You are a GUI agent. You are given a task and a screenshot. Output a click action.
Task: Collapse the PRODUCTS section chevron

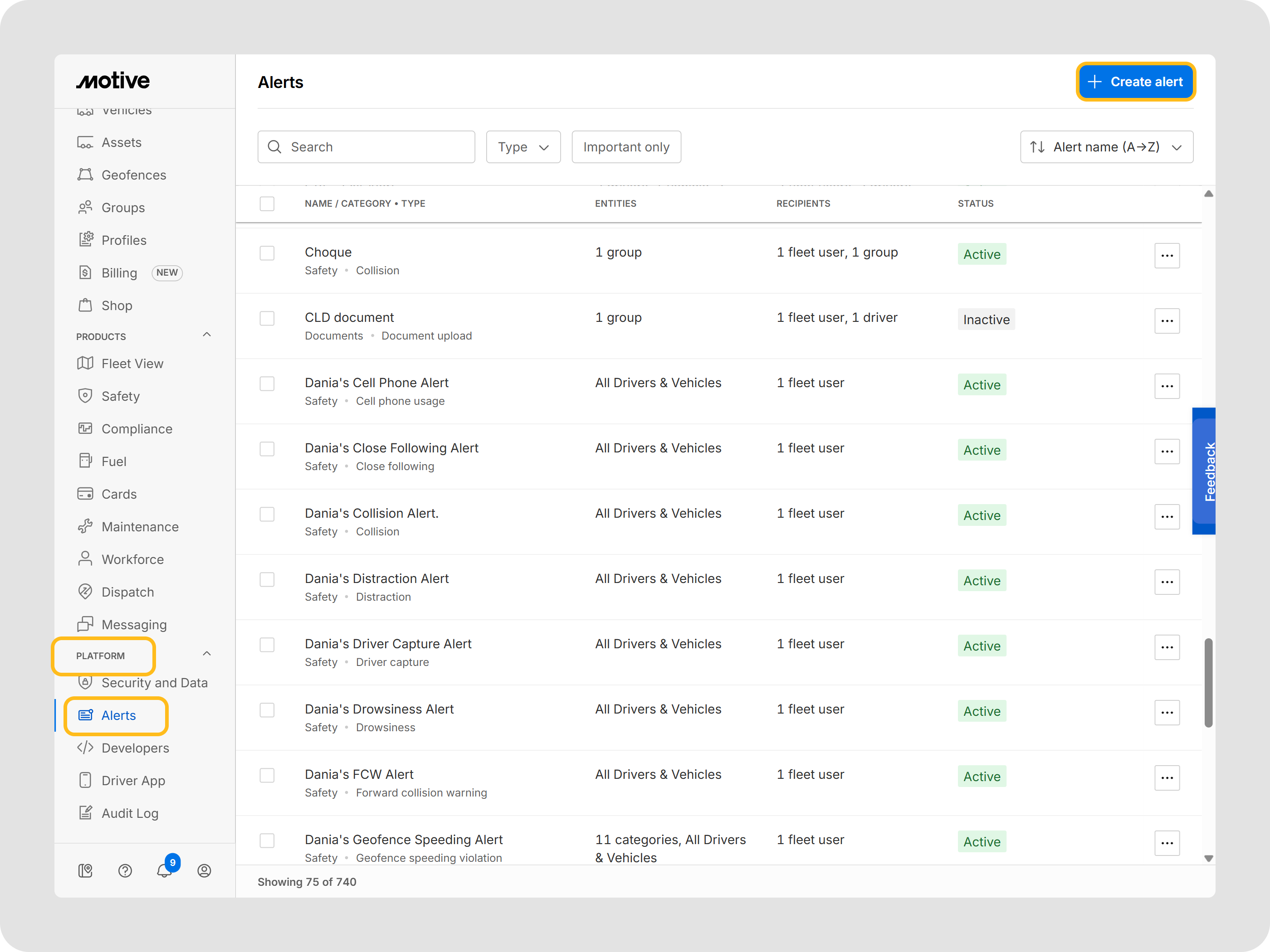tap(207, 335)
